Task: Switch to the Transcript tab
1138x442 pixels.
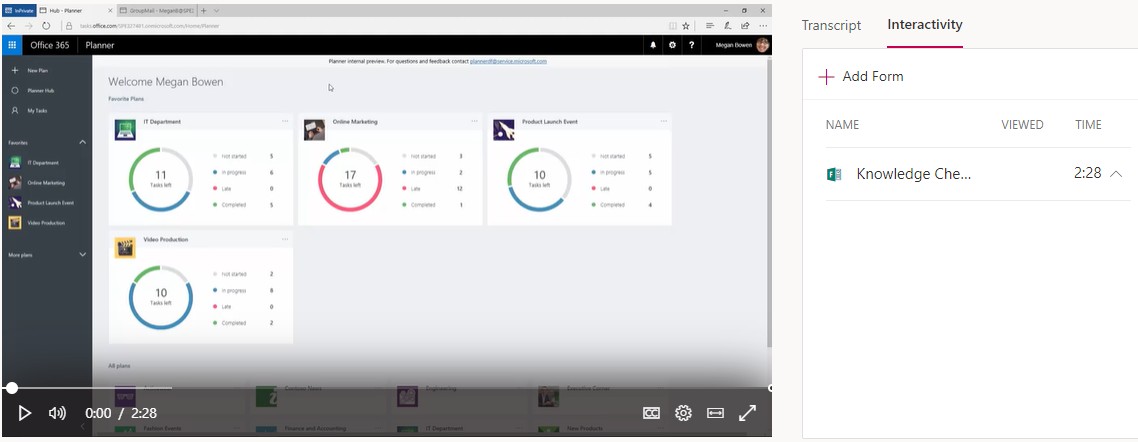Action: [831, 25]
